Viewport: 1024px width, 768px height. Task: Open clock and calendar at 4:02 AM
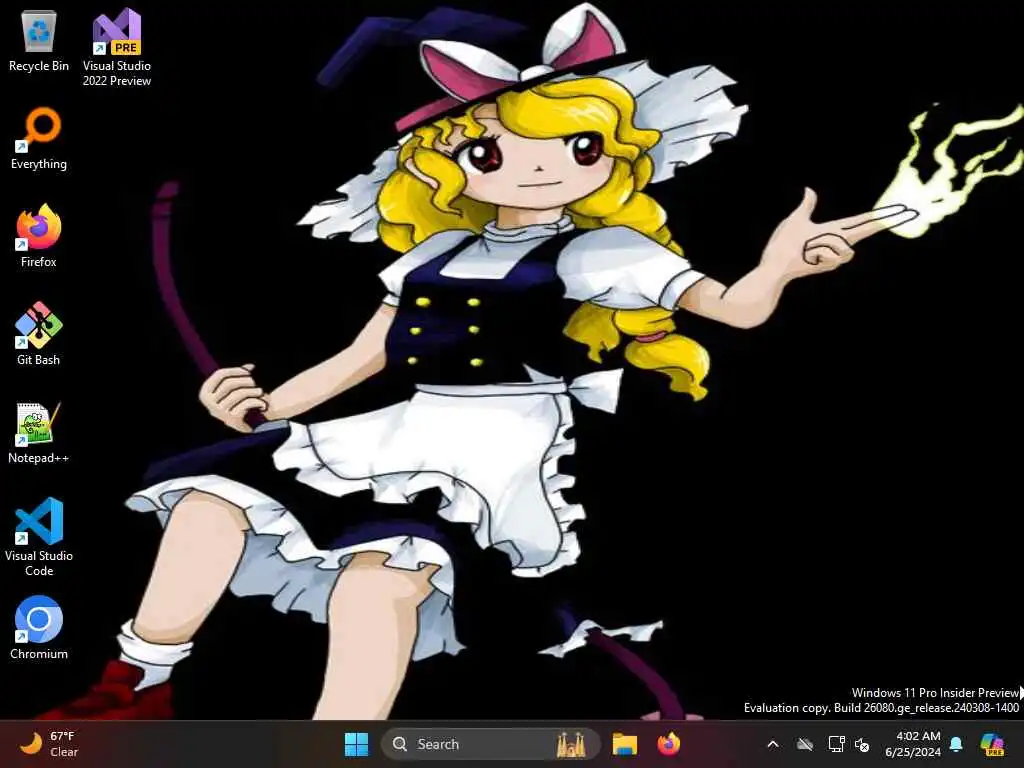[913, 744]
